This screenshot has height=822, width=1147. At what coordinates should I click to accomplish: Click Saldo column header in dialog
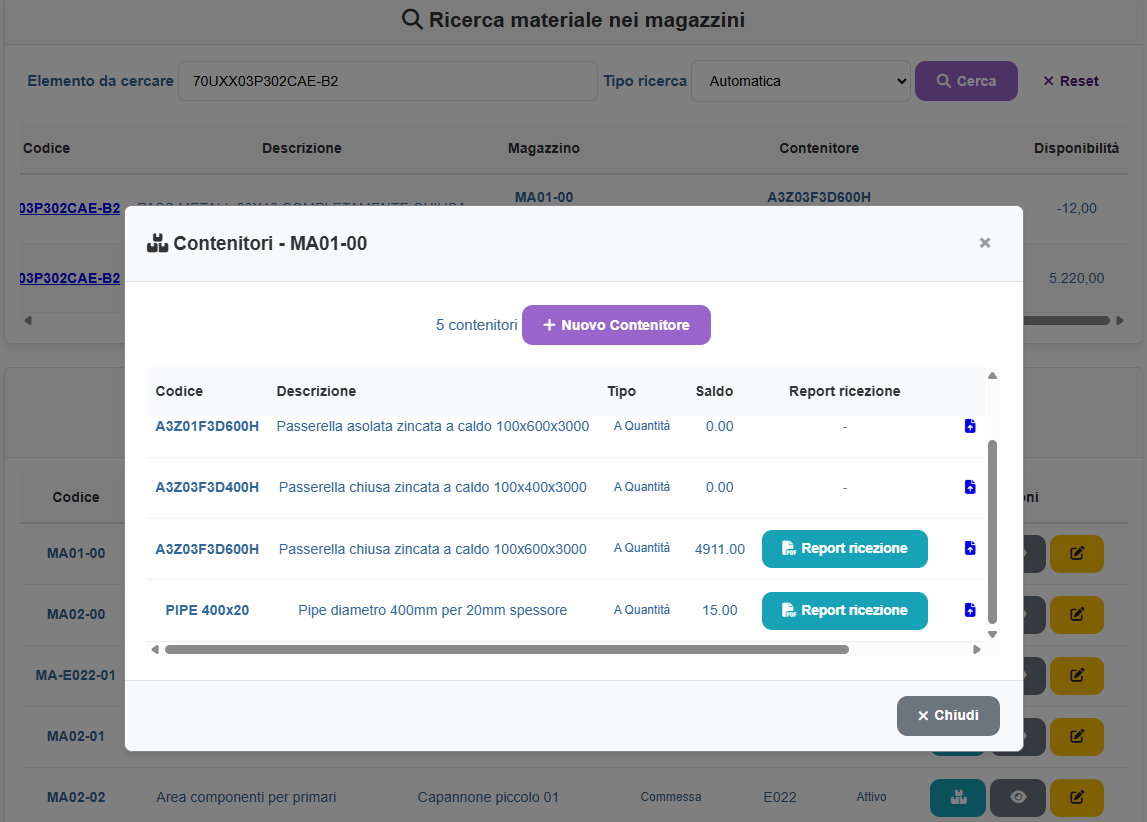tap(714, 391)
